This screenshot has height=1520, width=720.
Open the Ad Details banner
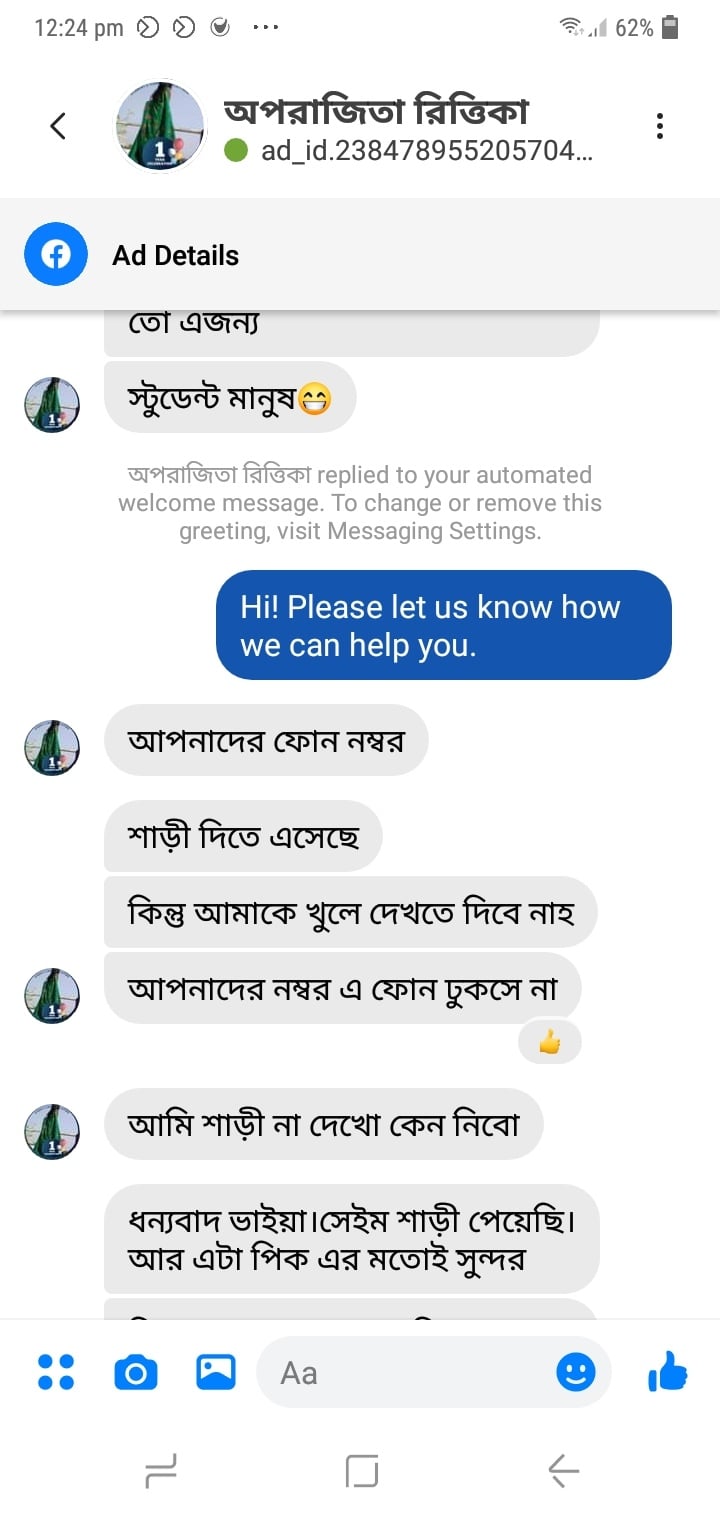[360, 255]
